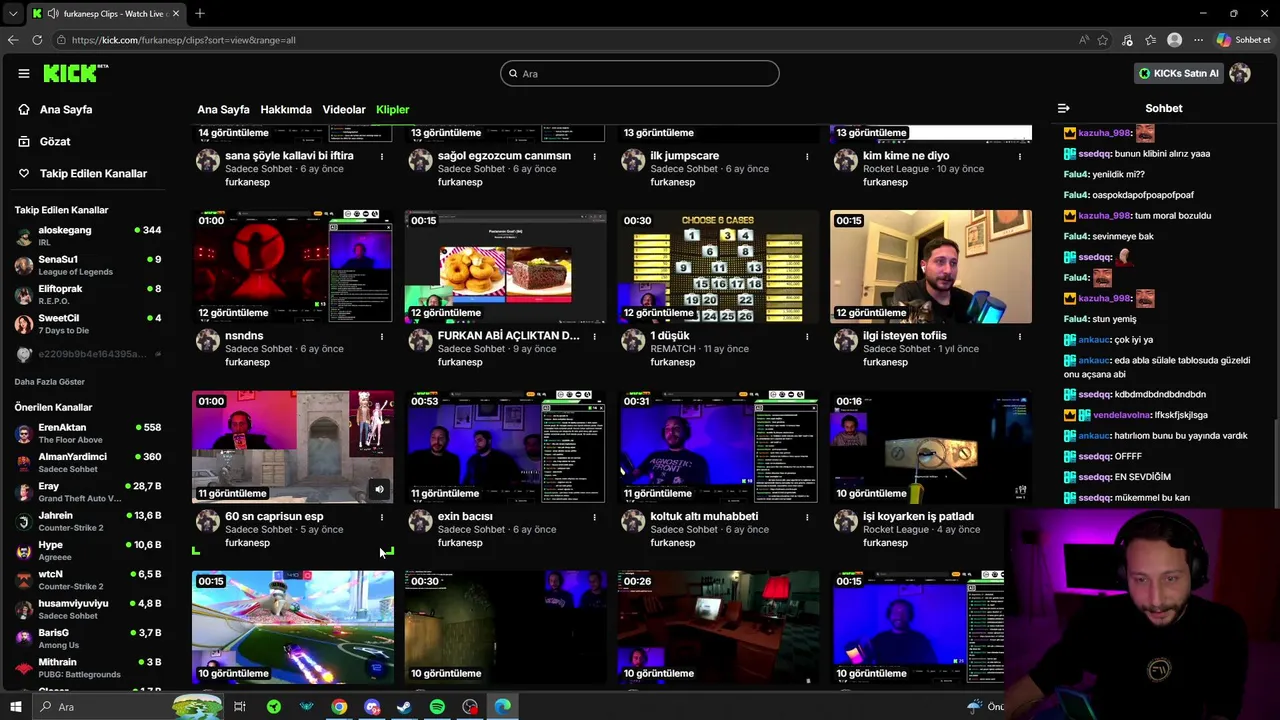
Task: Open options menu for clip 'ilk jumpscare'
Action: pyautogui.click(x=807, y=157)
